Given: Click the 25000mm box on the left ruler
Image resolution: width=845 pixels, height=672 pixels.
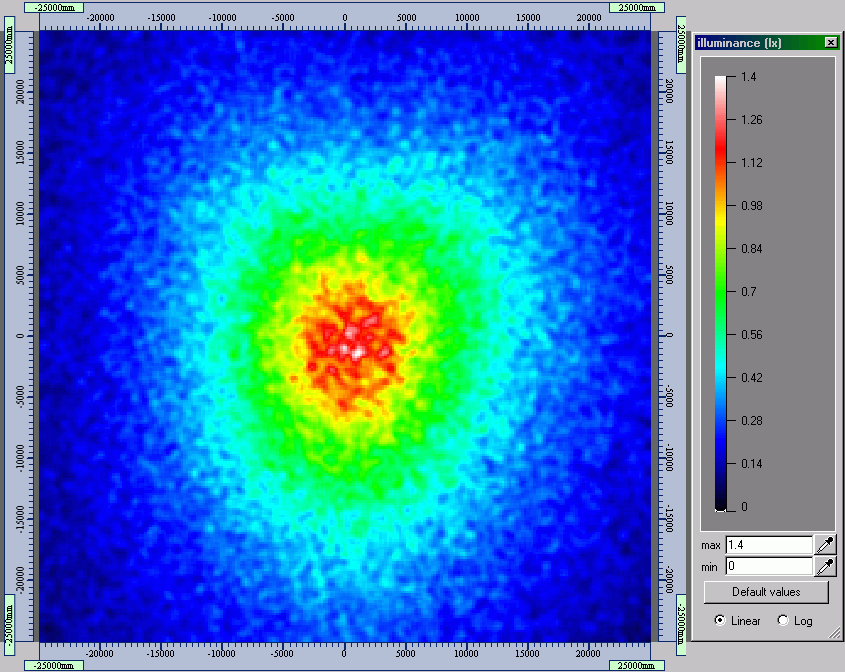Looking at the screenshot, I should 10,45.
